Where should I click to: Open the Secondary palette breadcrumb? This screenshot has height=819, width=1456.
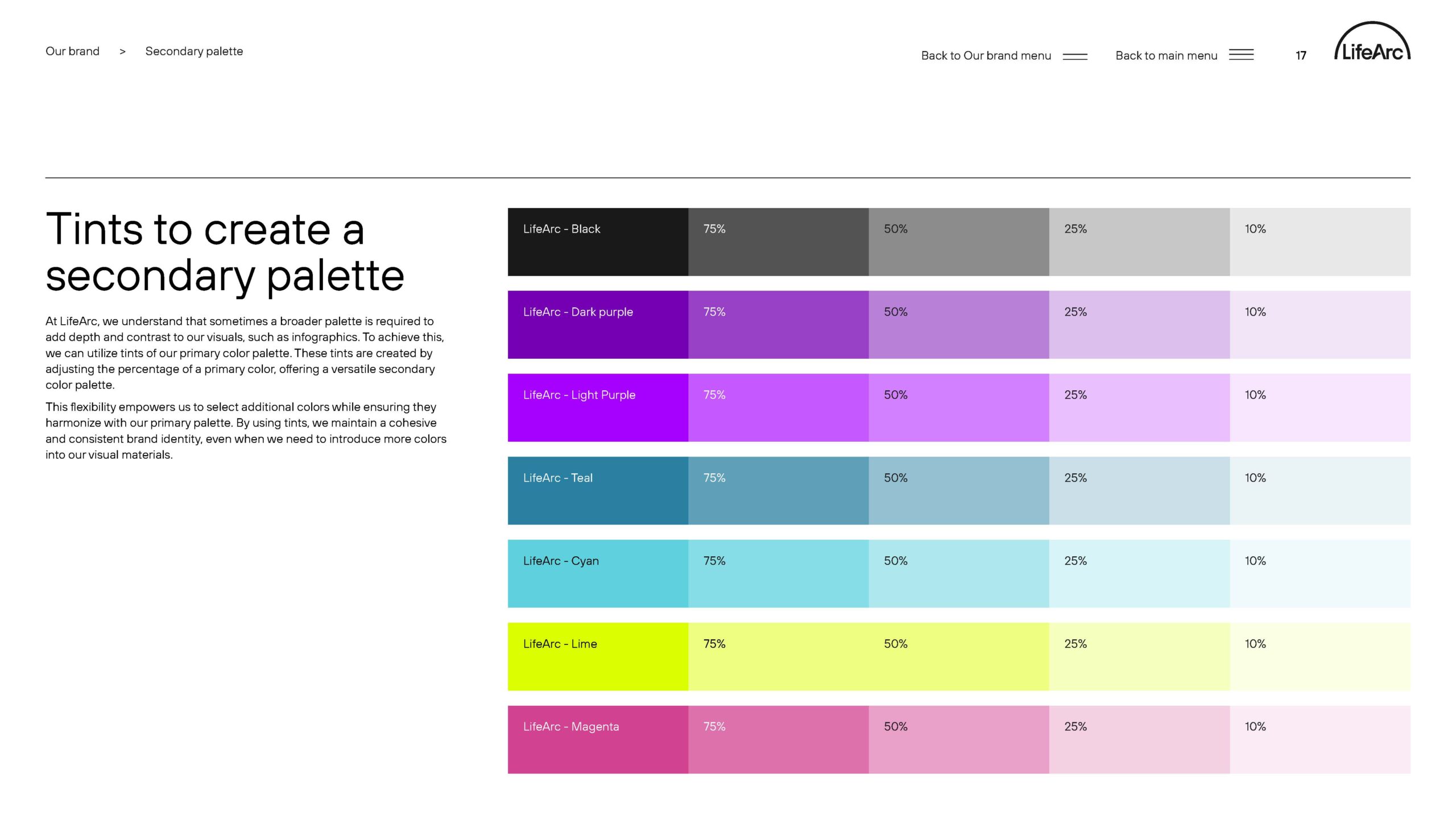(194, 51)
